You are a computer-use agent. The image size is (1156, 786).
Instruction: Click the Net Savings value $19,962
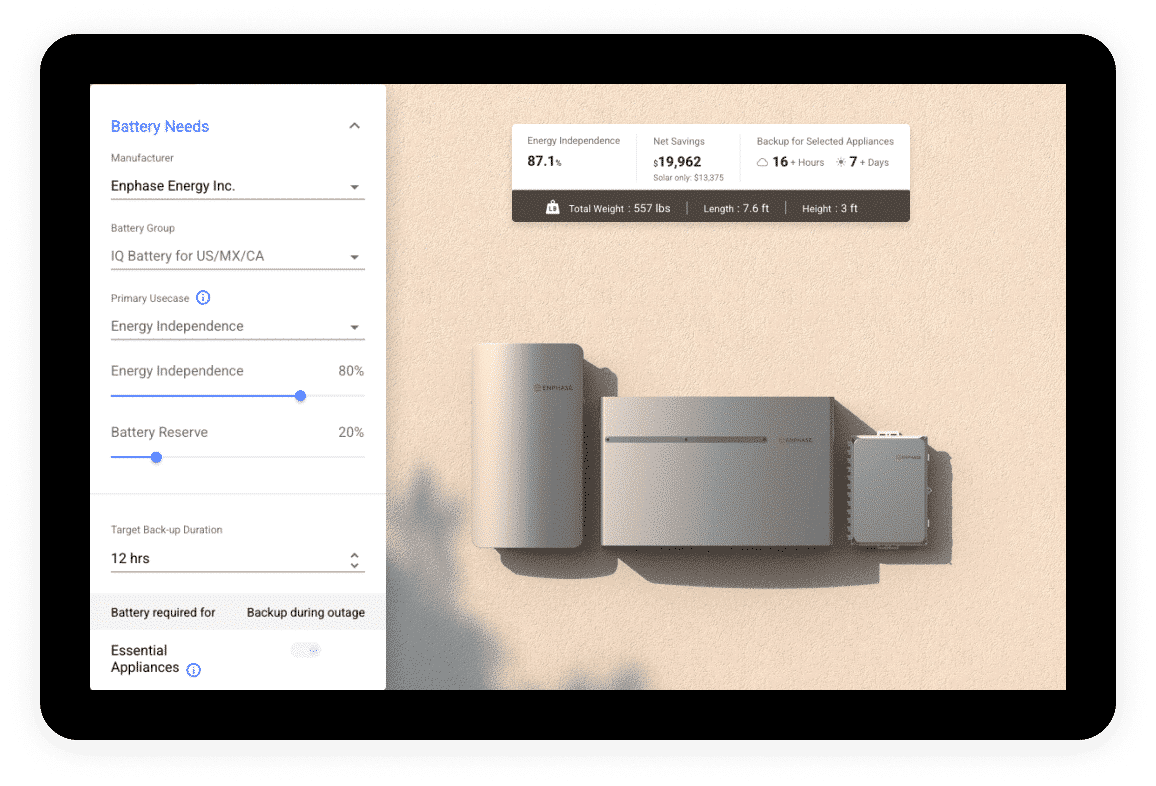(x=677, y=162)
